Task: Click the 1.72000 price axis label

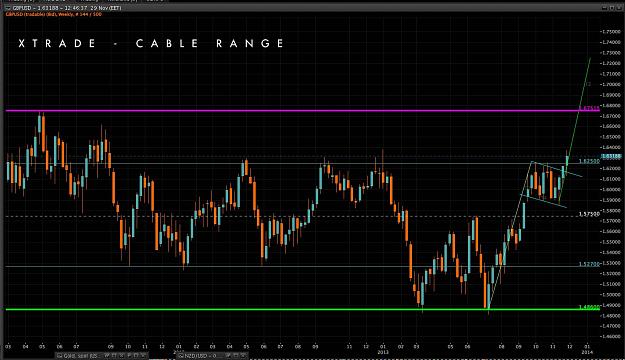Action: click(x=612, y=63)
